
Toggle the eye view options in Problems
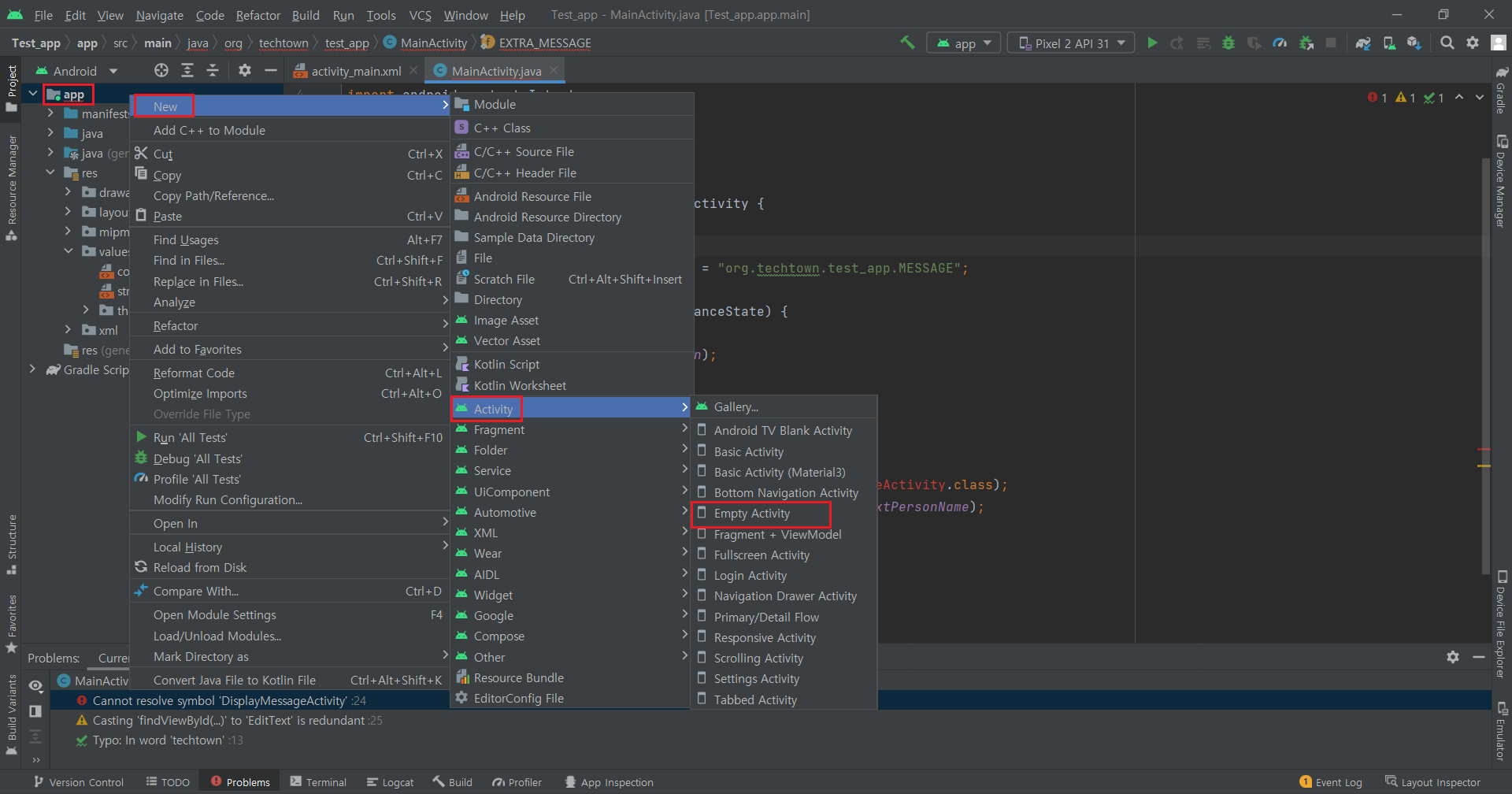(x=35, y=686)
